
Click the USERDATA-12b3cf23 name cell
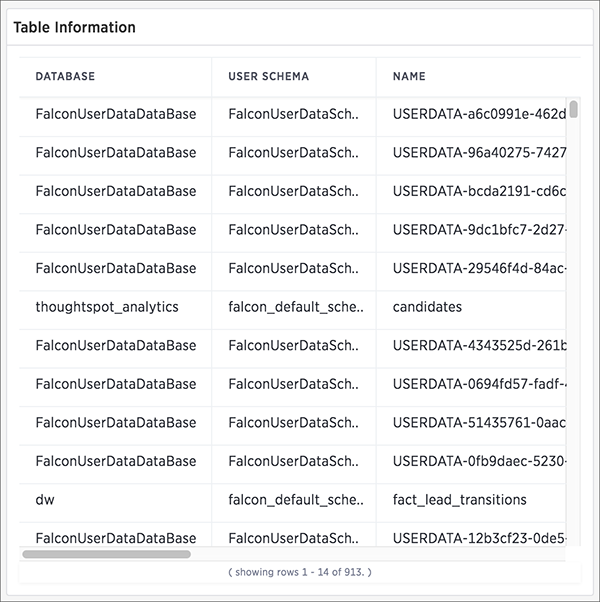pos(479,538)
